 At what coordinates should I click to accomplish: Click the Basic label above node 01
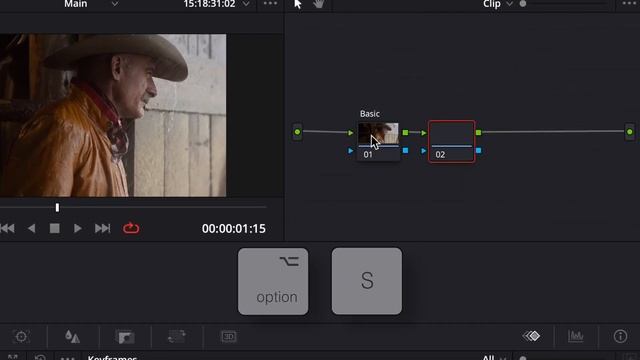[369, 114]
